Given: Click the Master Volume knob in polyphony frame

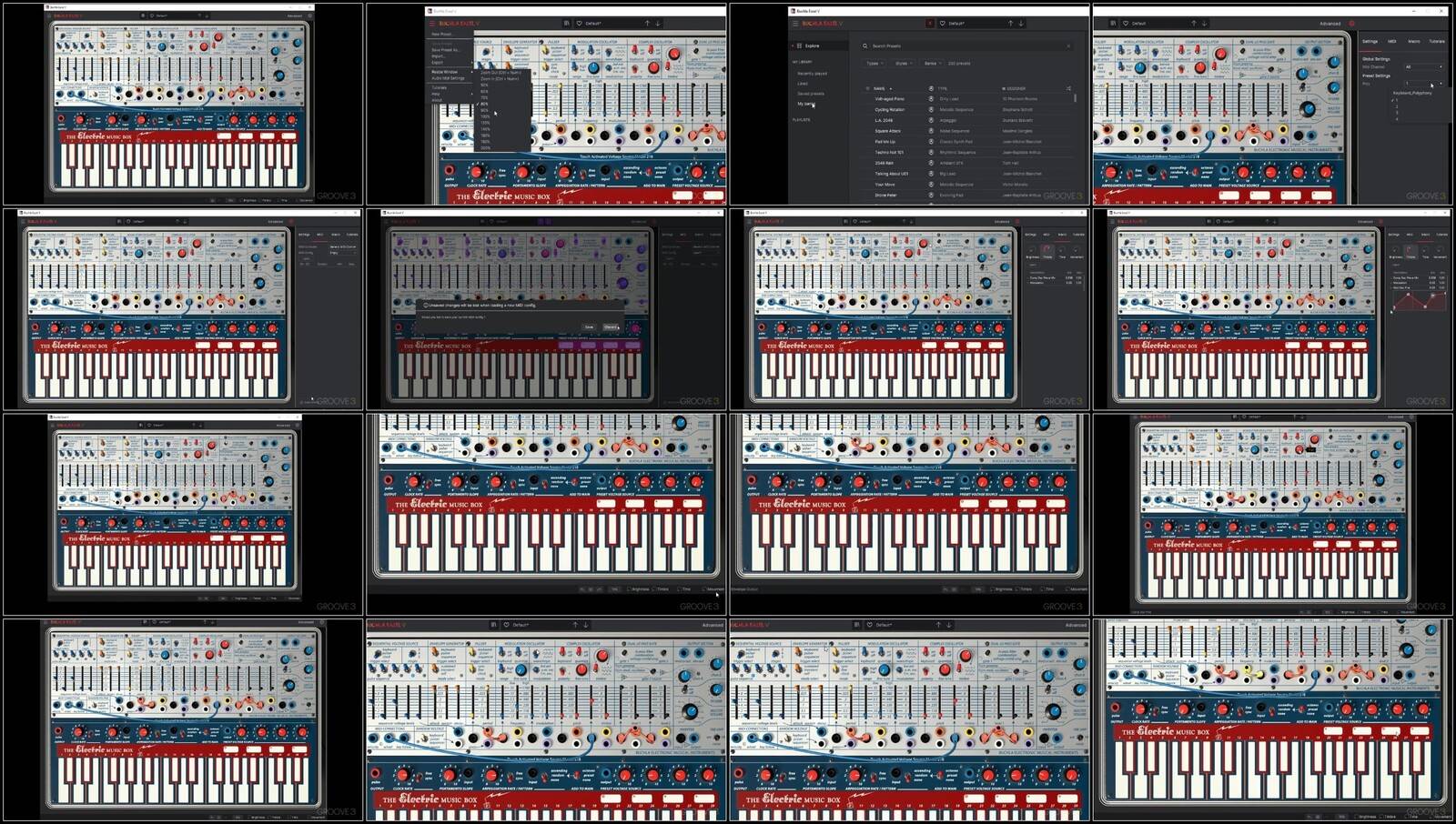Looking at the screenshot, I should click(x=1308, y=109).
